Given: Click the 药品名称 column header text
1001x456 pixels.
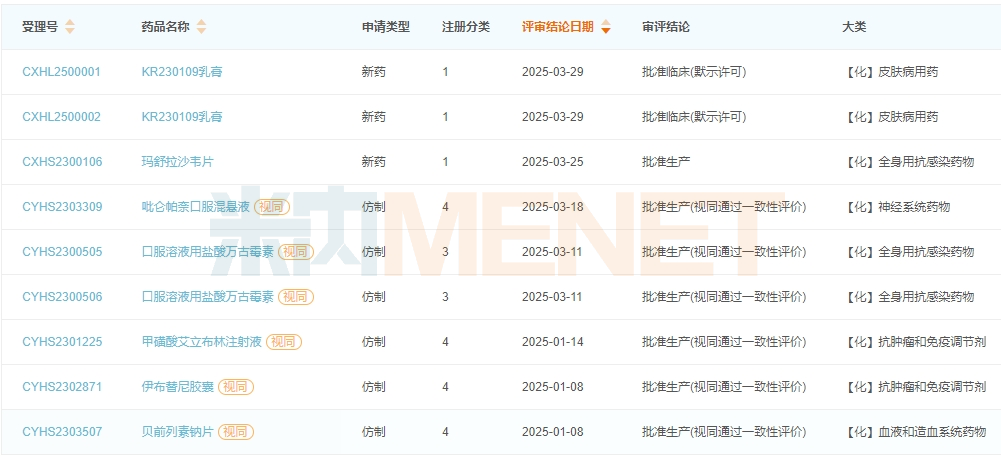Looking at the screenshot, I should pos(165,27).
